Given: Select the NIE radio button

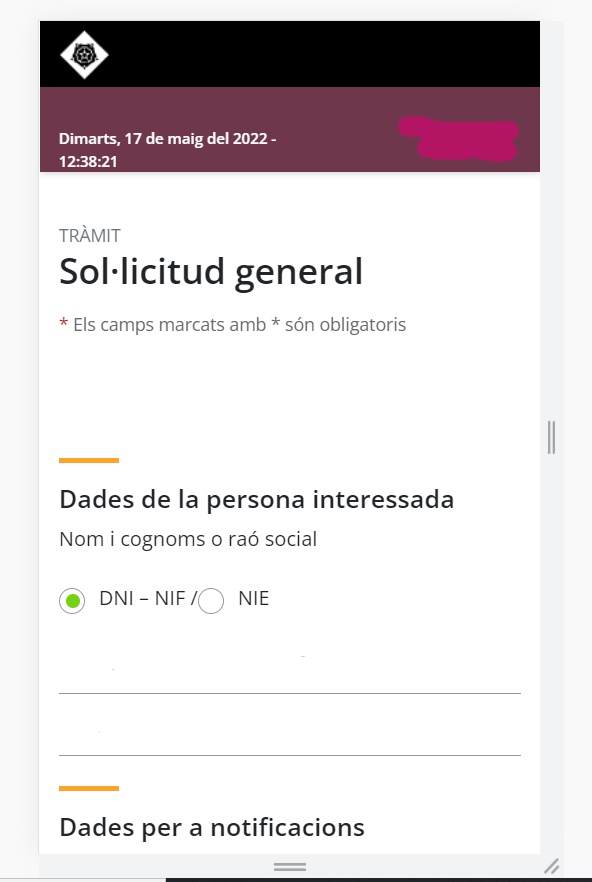Looking at the screenshot, I should (x=211, y=601).
